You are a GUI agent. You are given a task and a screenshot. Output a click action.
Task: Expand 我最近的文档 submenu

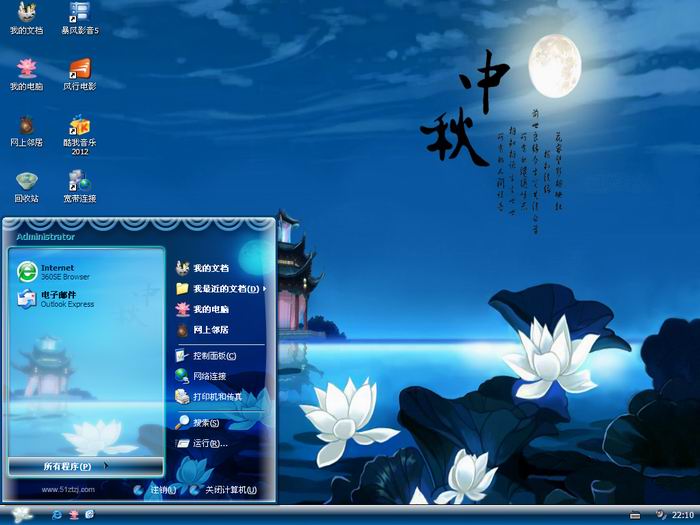[x=220, y=289]
